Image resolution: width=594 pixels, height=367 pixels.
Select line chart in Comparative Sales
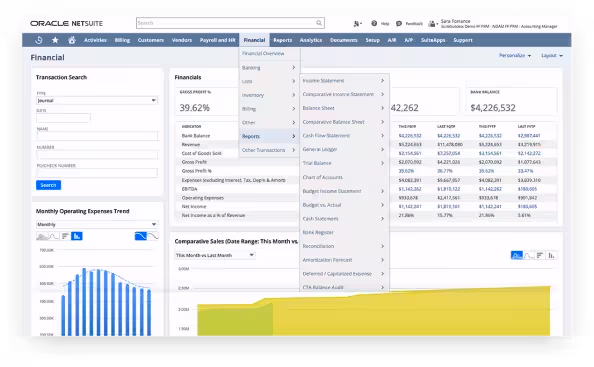click(529, 256)
